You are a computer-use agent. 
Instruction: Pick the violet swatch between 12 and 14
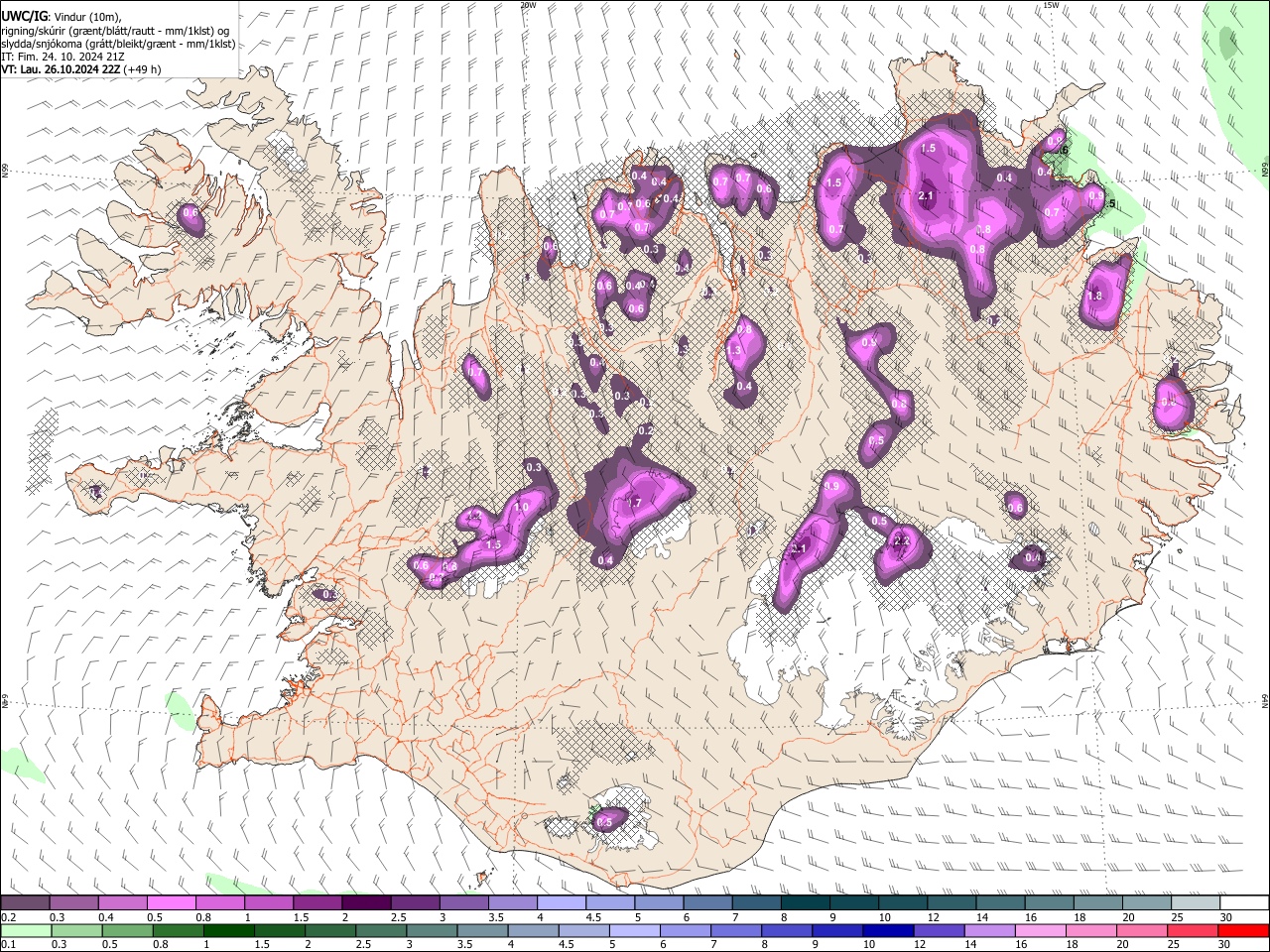pyautogui.click(x=939, y=931)
